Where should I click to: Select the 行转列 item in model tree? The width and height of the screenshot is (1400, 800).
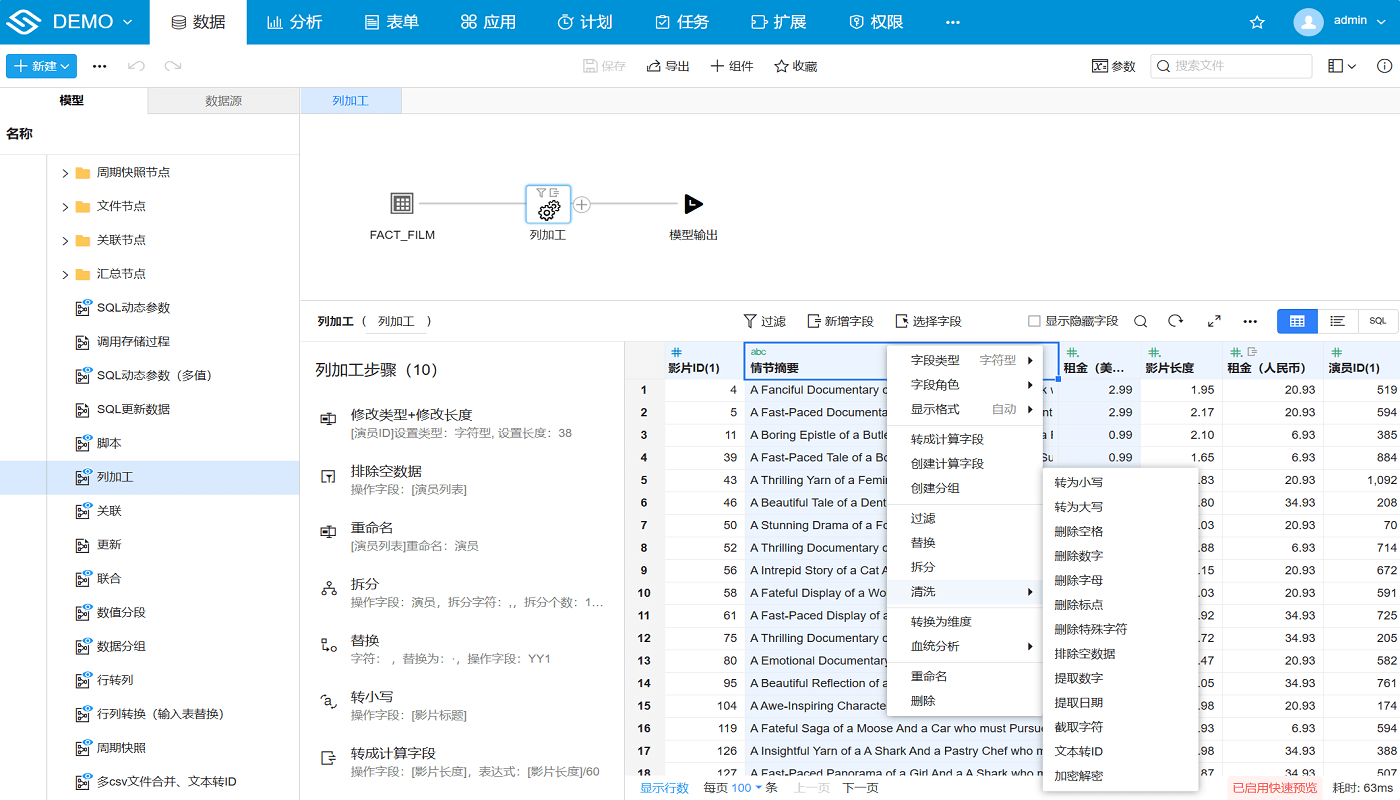[115, 680]
